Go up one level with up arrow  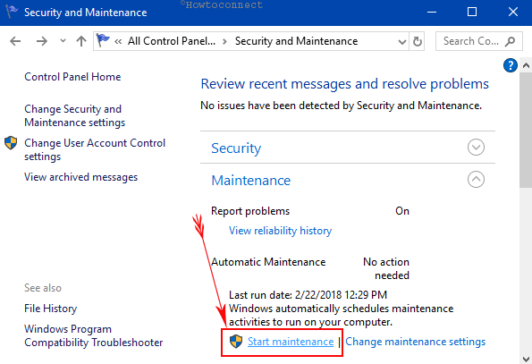pyautogui.click(x=81, y=41)
